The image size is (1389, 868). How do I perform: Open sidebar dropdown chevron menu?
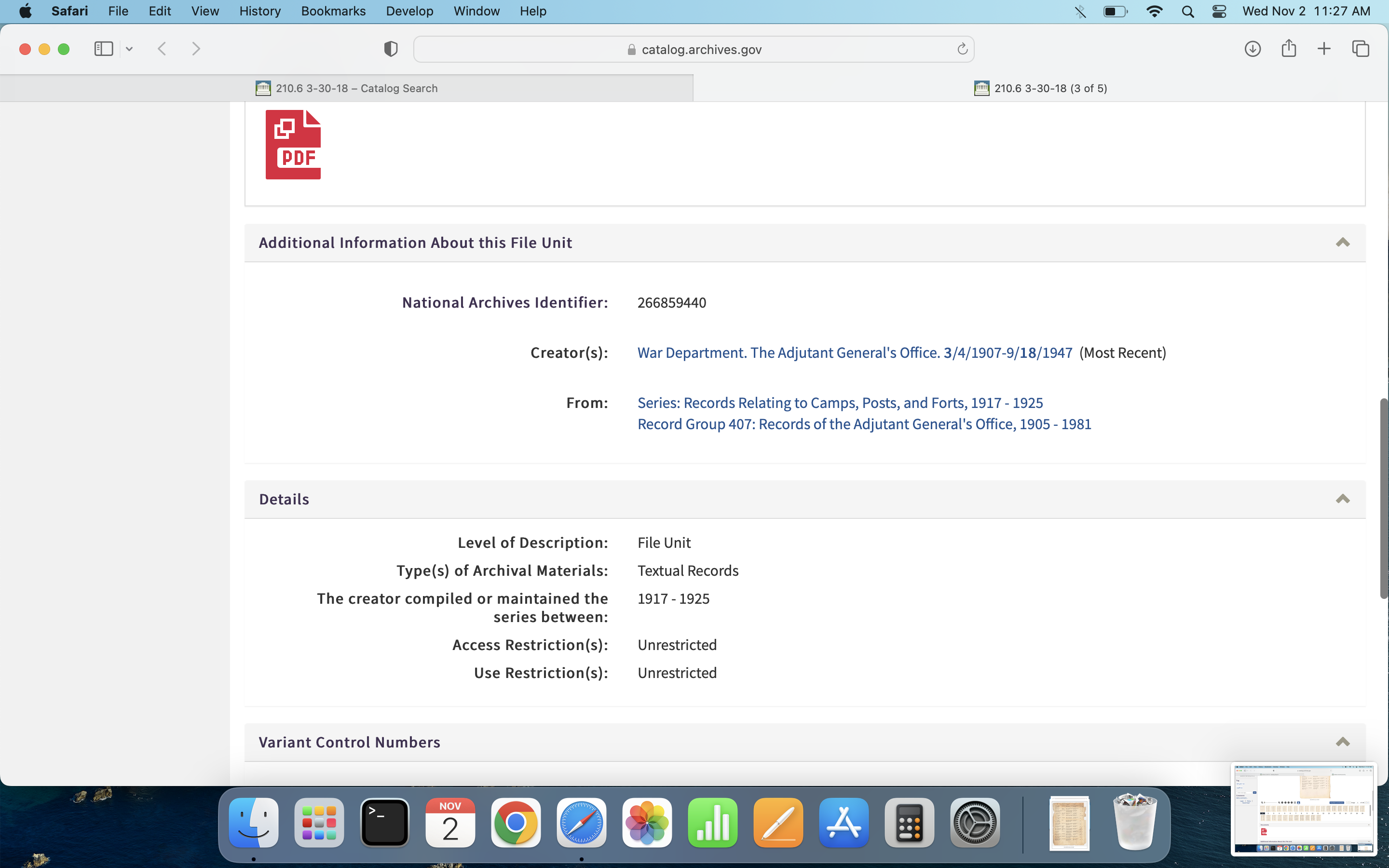[129, 49]
